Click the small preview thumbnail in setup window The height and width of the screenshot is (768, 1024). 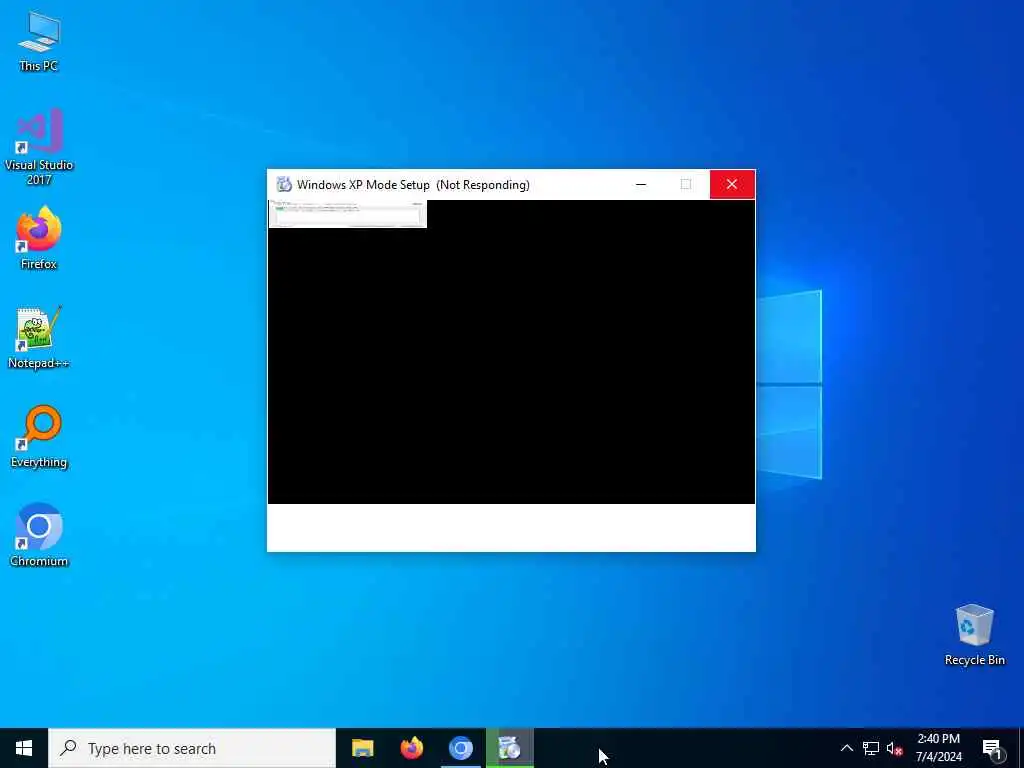347,214
